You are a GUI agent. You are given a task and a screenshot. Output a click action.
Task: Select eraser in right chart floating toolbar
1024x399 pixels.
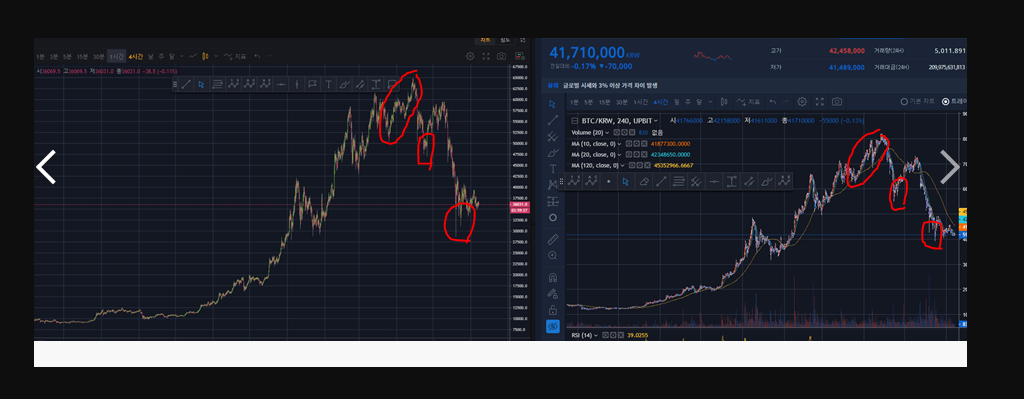(644, 182)
